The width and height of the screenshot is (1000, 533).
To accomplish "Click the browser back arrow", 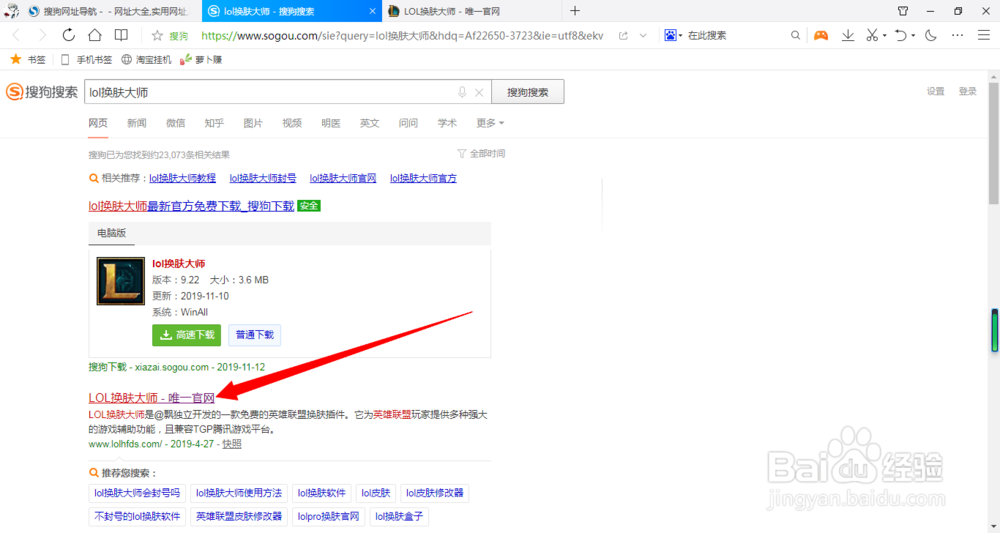I will (17, 36).
